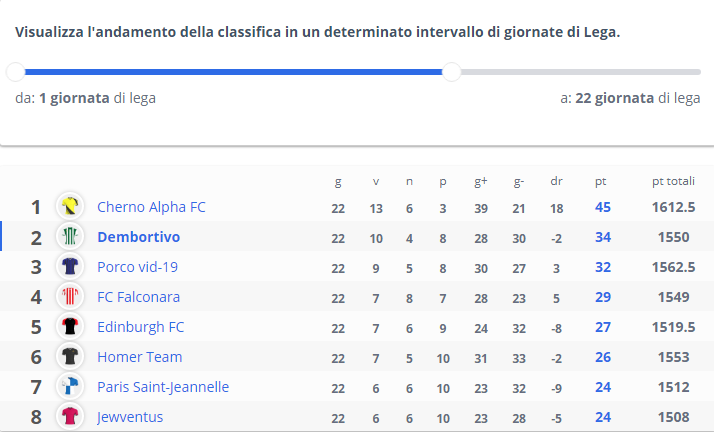Open Paris Saint-Jeannelle team link
Screen dimensions: 714x432
[x=163, y=387]
